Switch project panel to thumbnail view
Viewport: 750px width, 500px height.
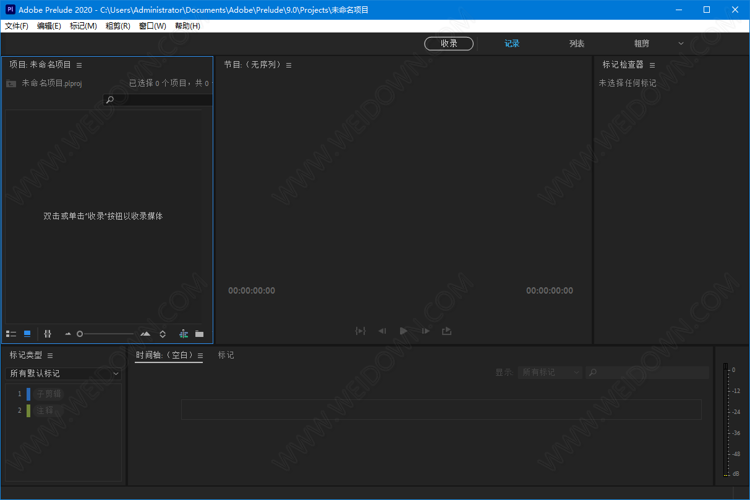[27, 334]
